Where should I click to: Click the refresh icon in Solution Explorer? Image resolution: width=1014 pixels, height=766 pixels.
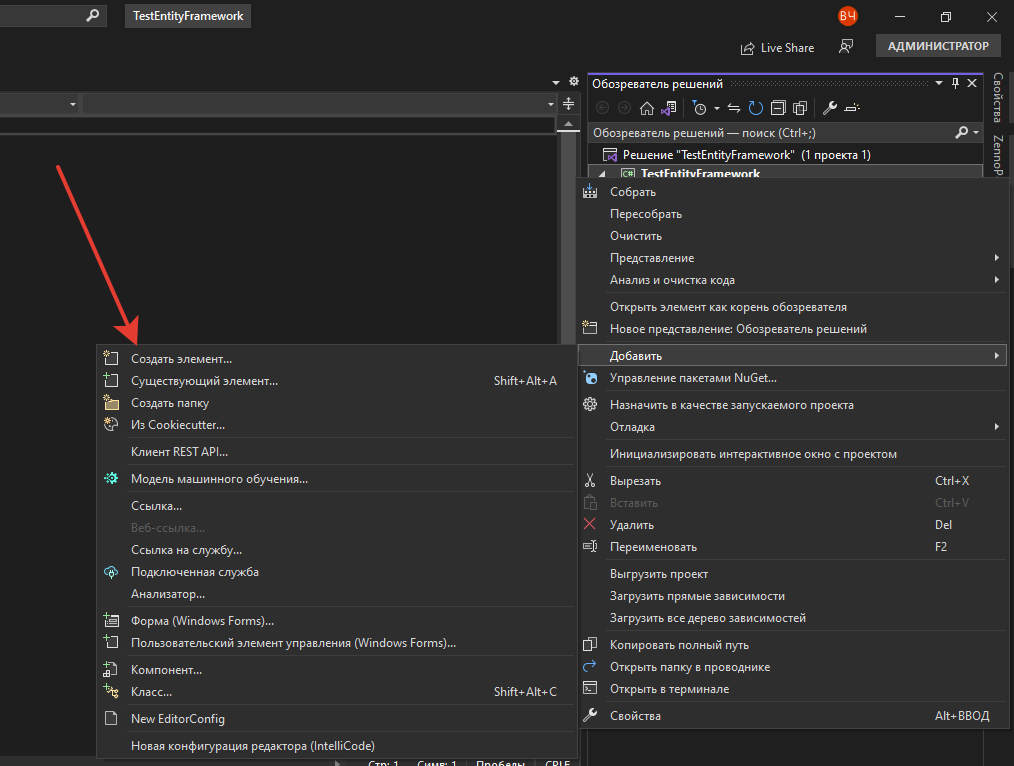tap(756, 108)
